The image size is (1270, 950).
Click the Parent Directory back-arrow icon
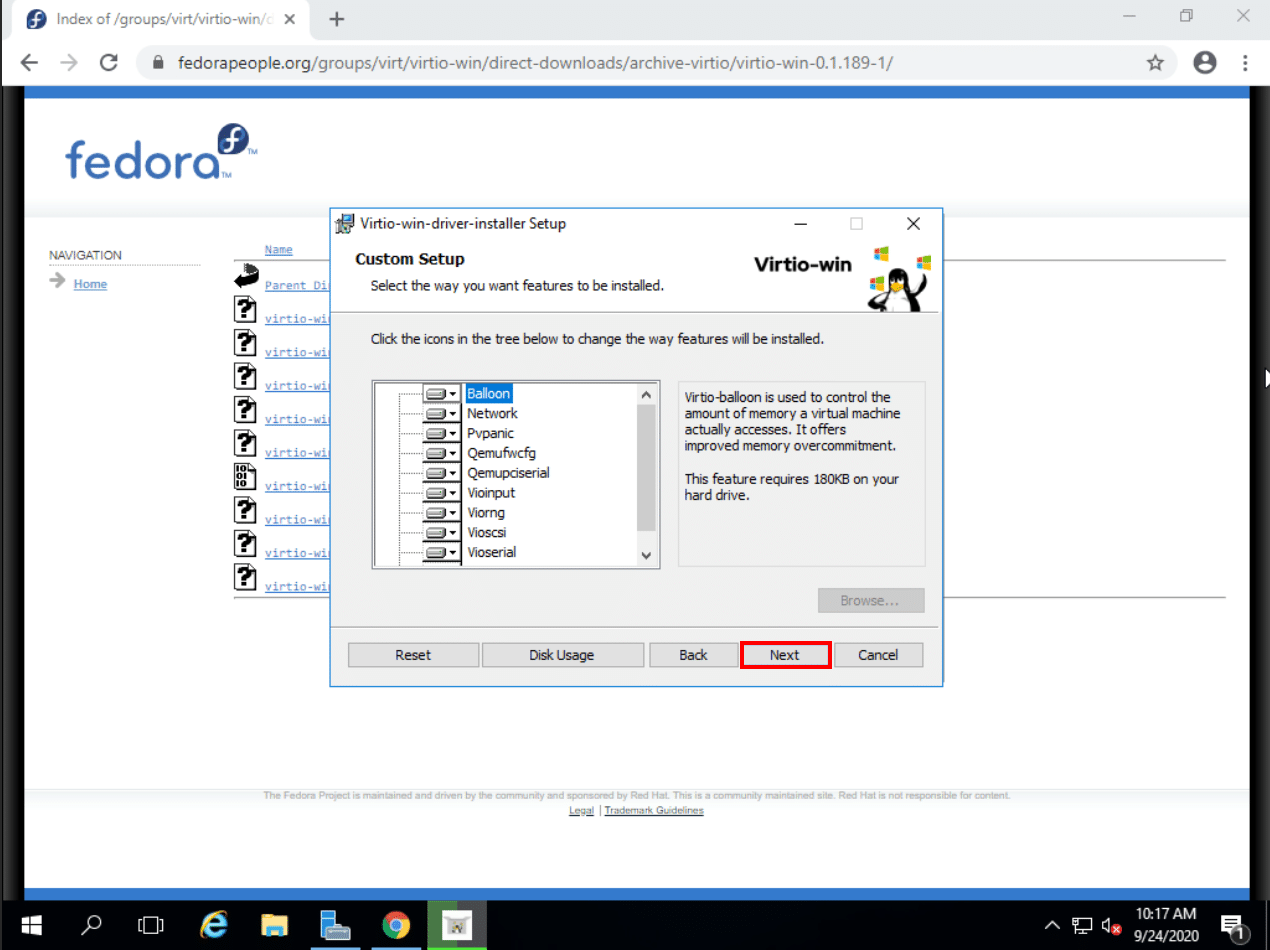[246, 276]
